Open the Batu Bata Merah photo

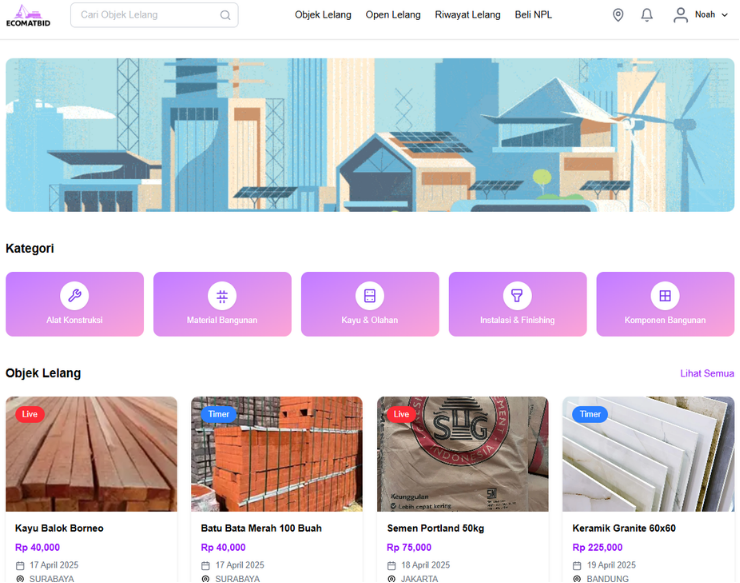pyautogui.click(x=277, y=454)
